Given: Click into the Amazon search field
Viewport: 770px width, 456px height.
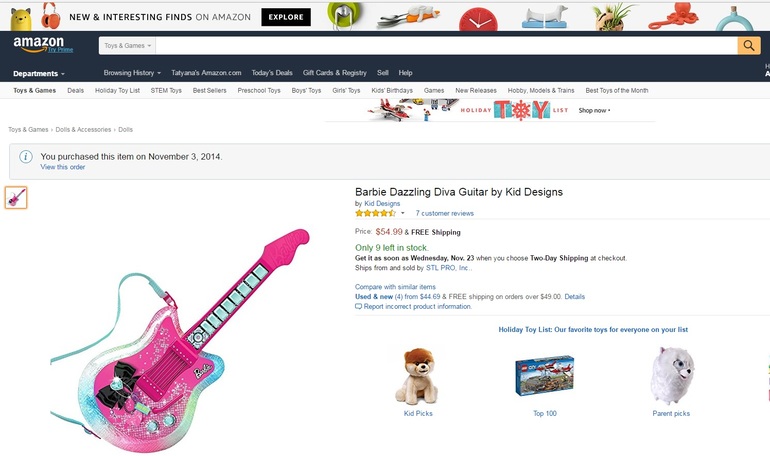Looking at the screenshot, I should 446,46.
